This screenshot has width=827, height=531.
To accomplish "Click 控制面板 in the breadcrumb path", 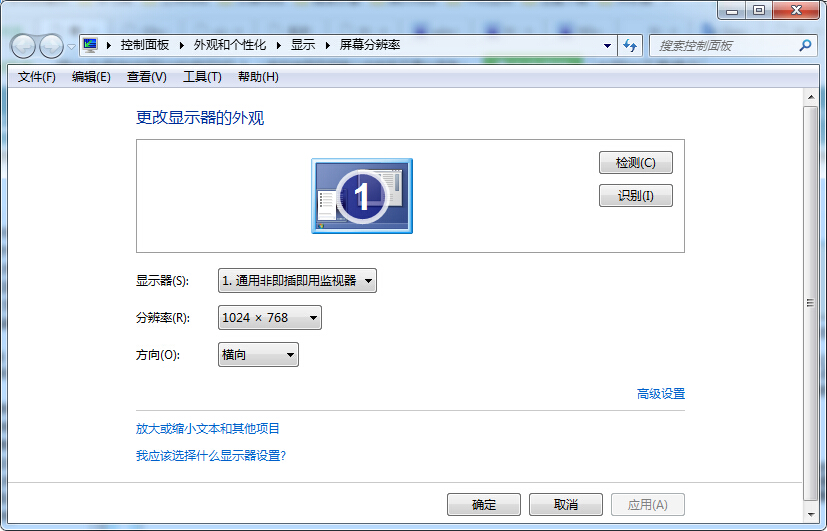I will [x=145, y=45].
